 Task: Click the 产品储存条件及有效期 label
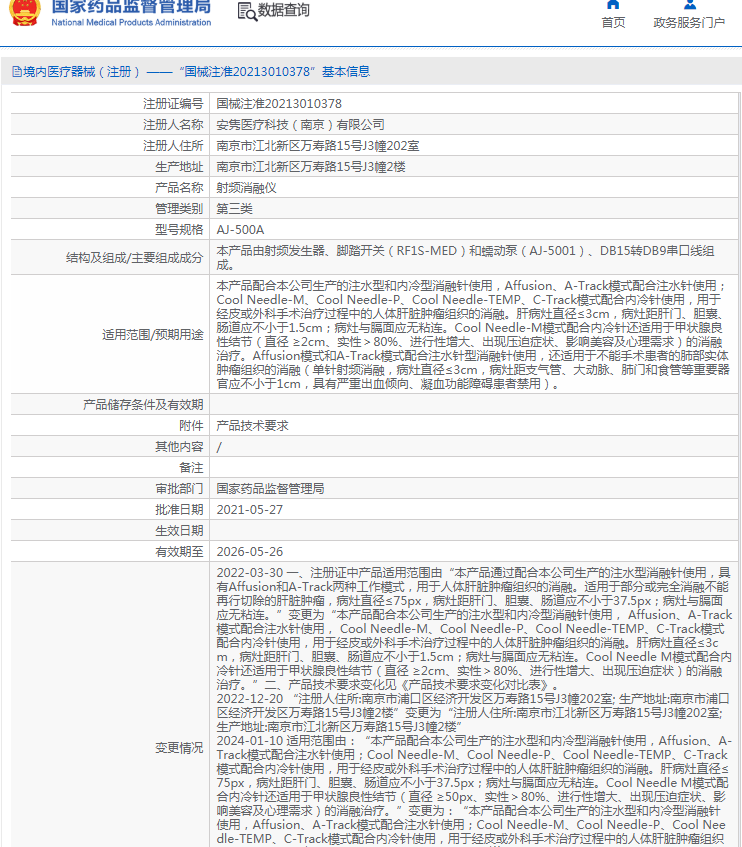pyautogui.click(x=143, y=405)
